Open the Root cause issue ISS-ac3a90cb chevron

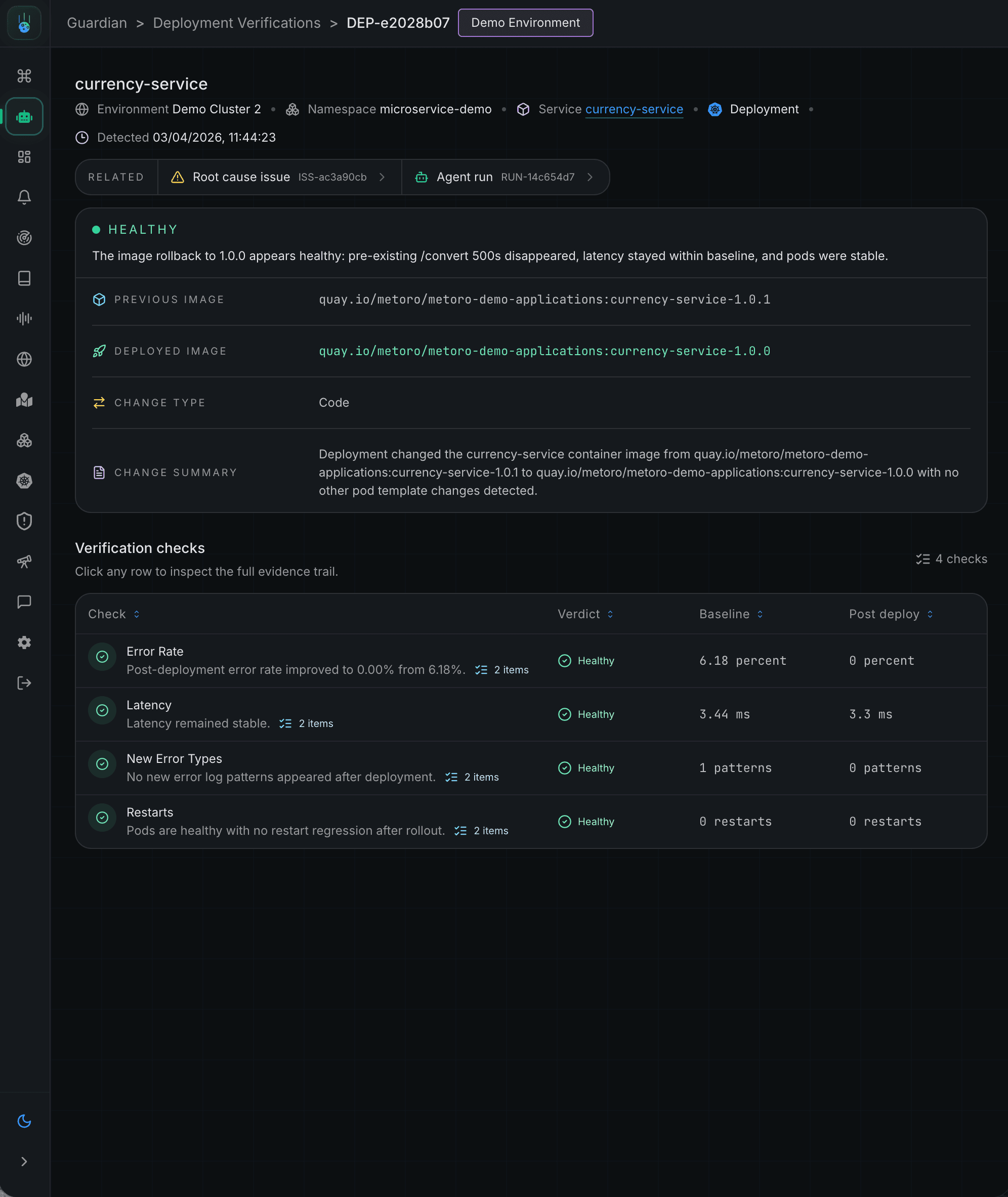382,177
